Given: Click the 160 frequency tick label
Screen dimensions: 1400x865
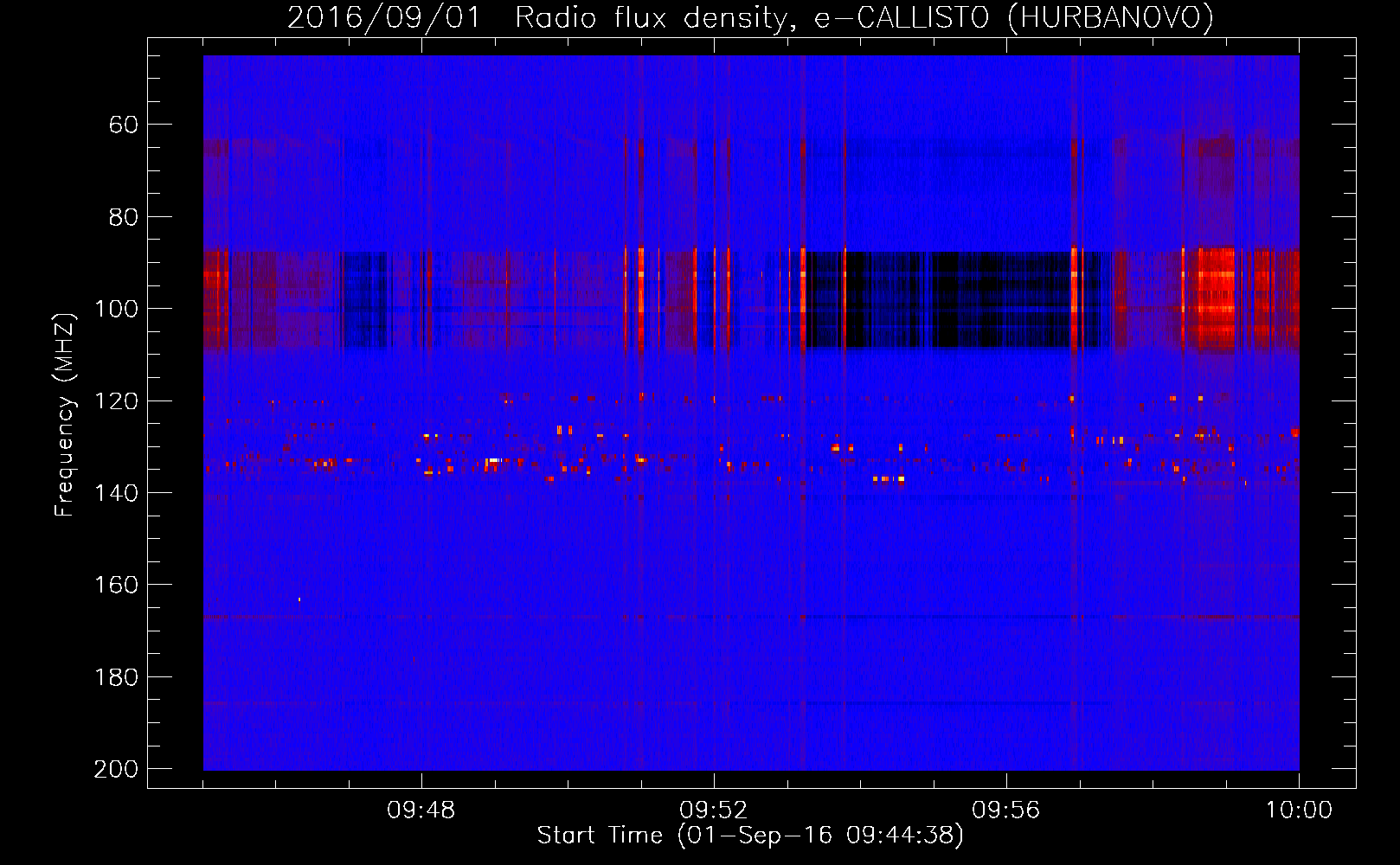Looking at the screenshot, I should pyautogui.click(x=116, y=585).
